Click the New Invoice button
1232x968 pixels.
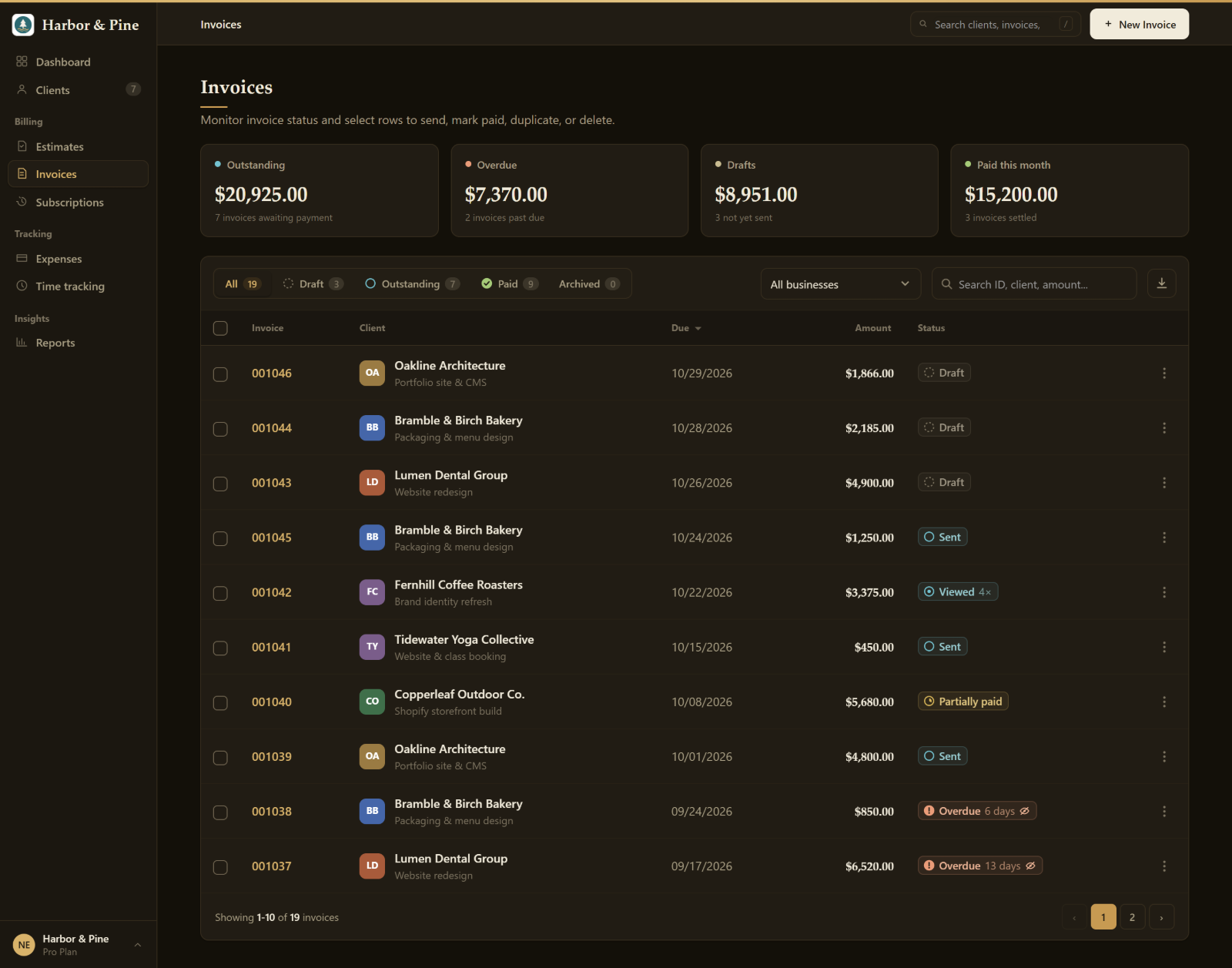point(1140,25)
